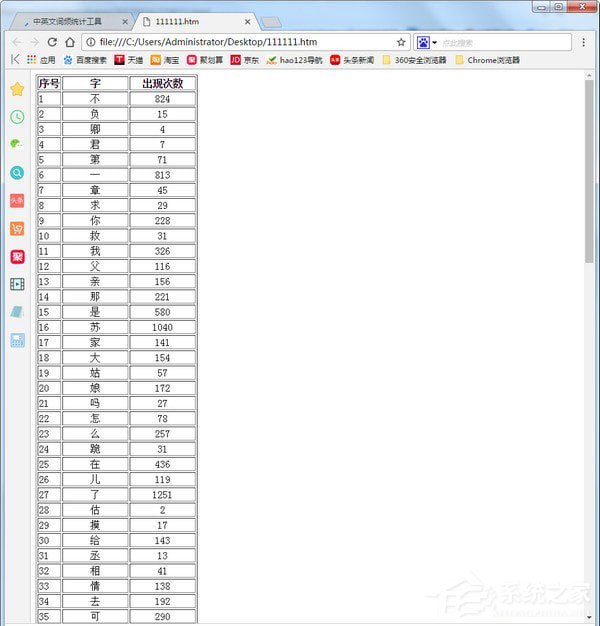This screenshot has height=626, width=600.
Task: Open history clock icon in sidebar
Action: point(17,117)
